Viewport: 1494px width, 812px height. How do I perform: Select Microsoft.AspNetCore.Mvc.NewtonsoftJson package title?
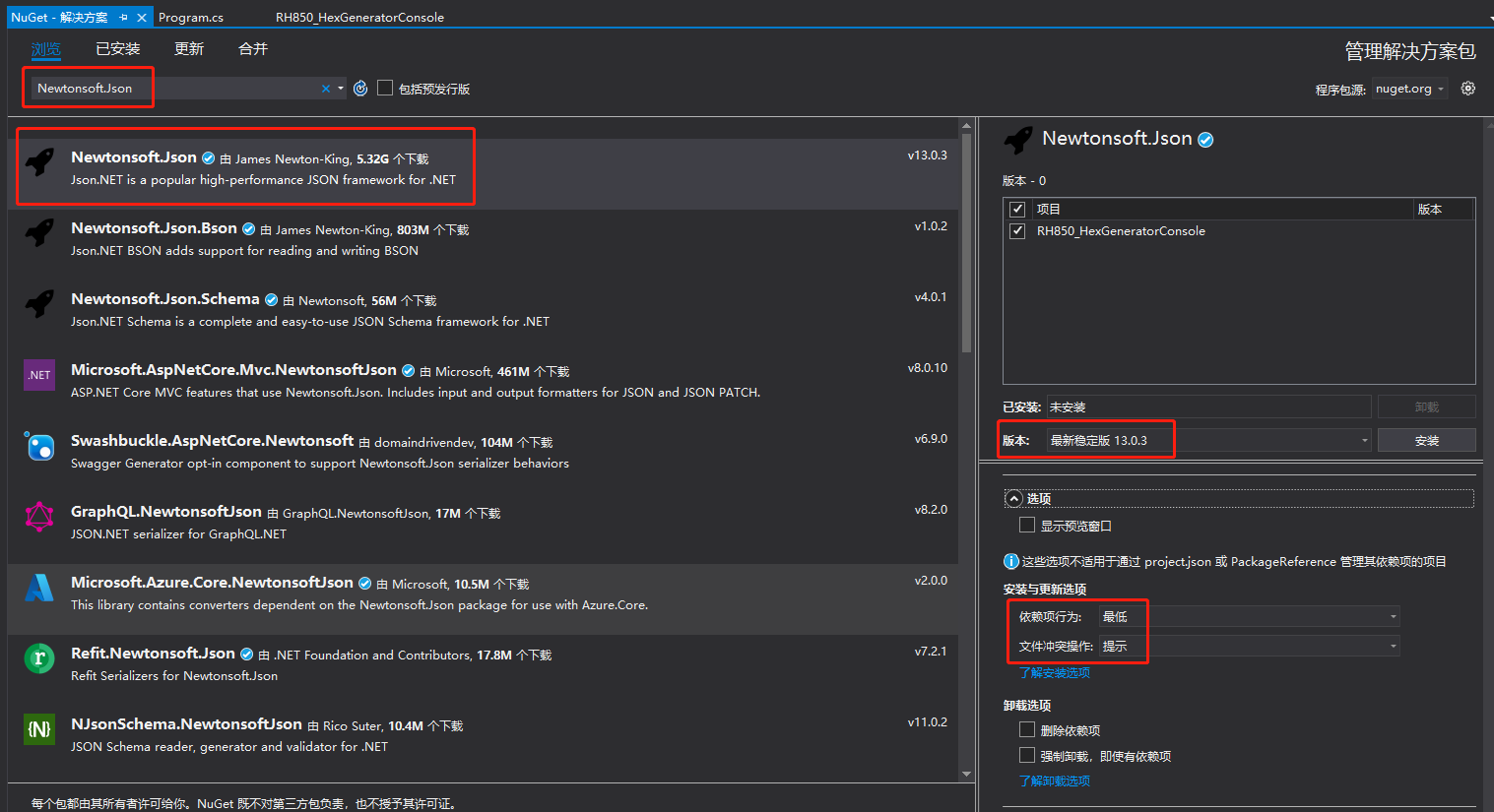point(233,370)
